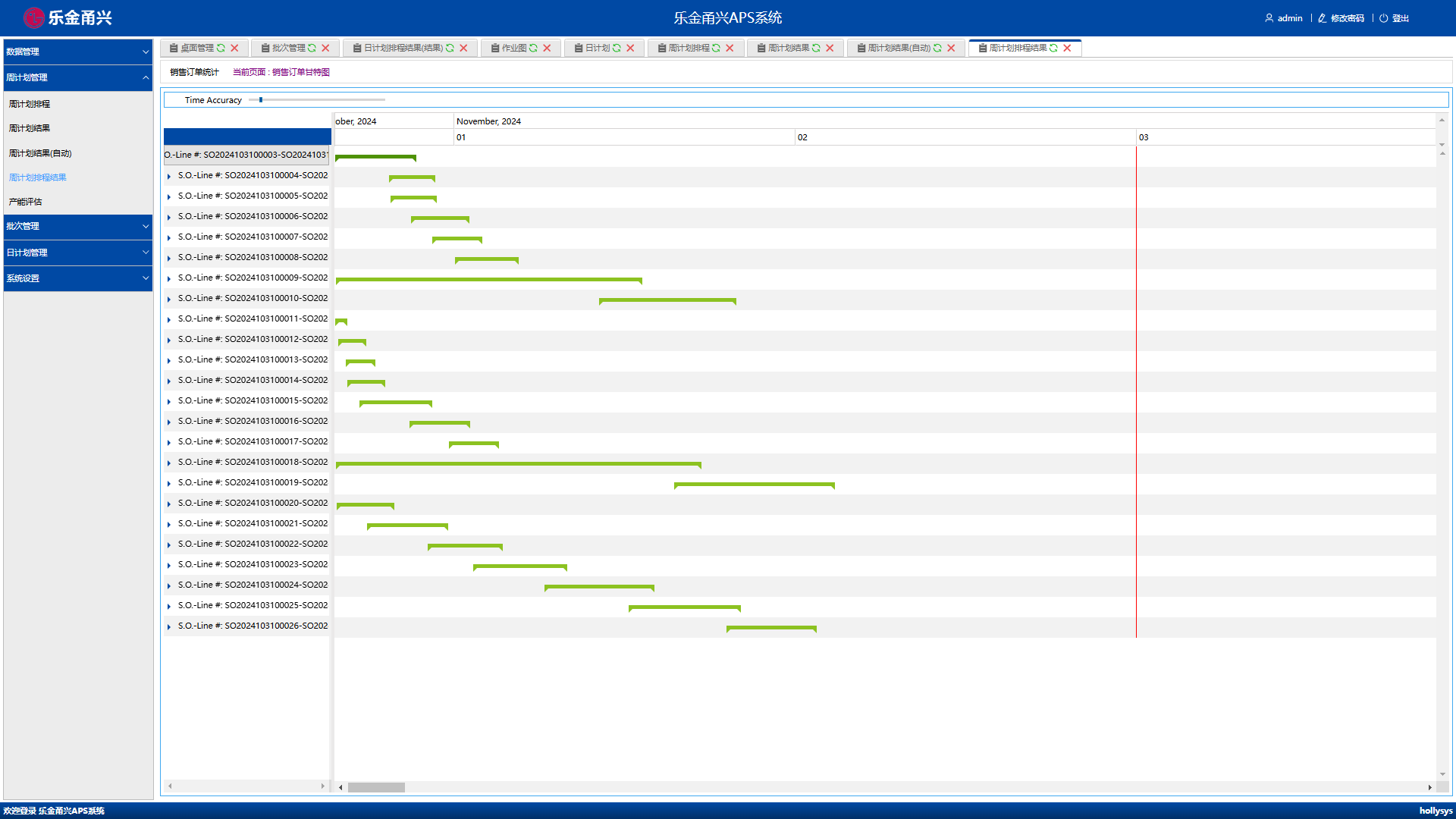This screenshot has width=1456, height=819.
Task: Expand the 系统设置 sidebar section
Action: [x=78, y=278]
